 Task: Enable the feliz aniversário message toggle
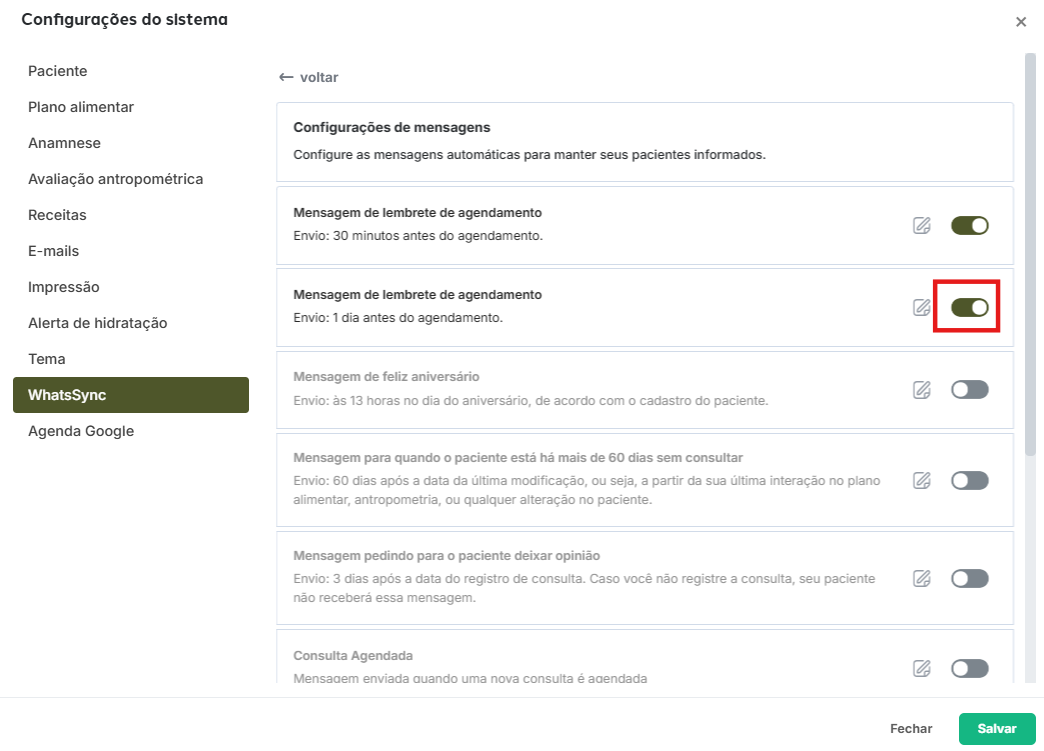coord(969,389)
